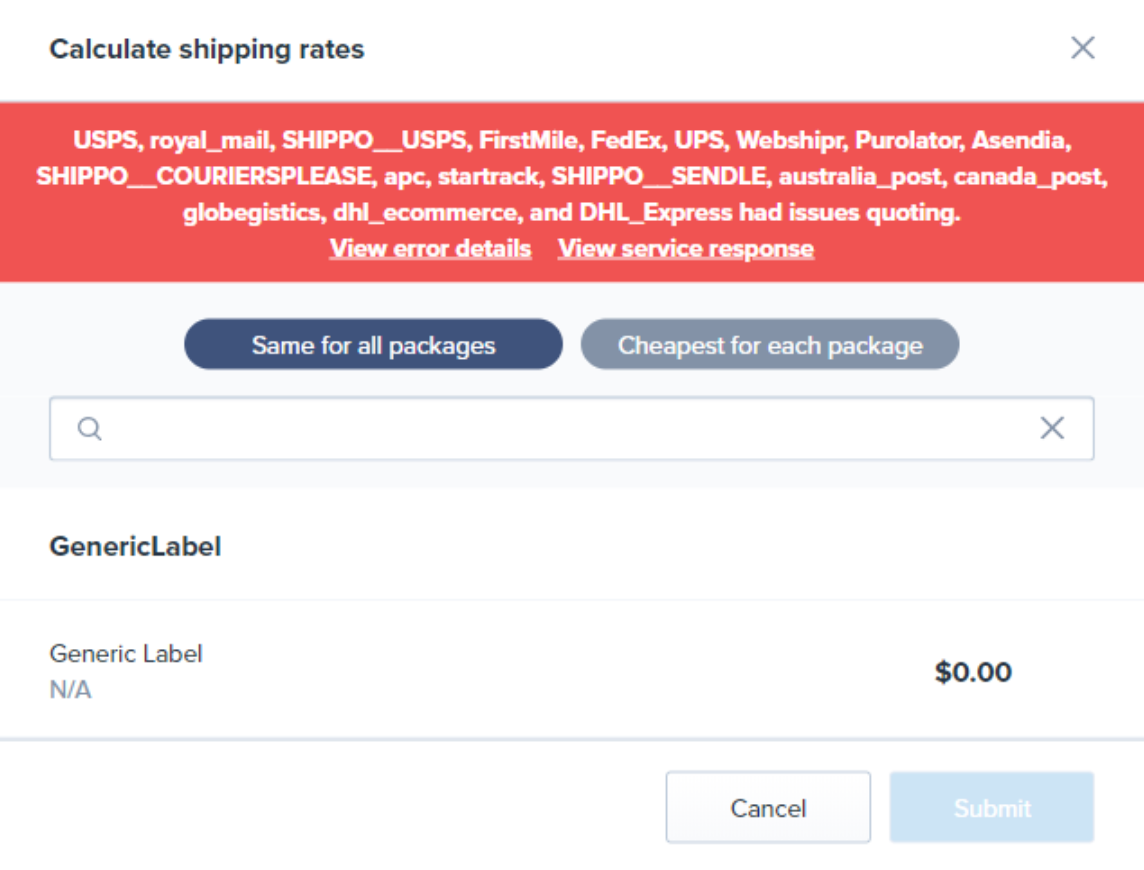Screen dimensions: 1144x870
Task: Open the View error details link
Action: 430,248
